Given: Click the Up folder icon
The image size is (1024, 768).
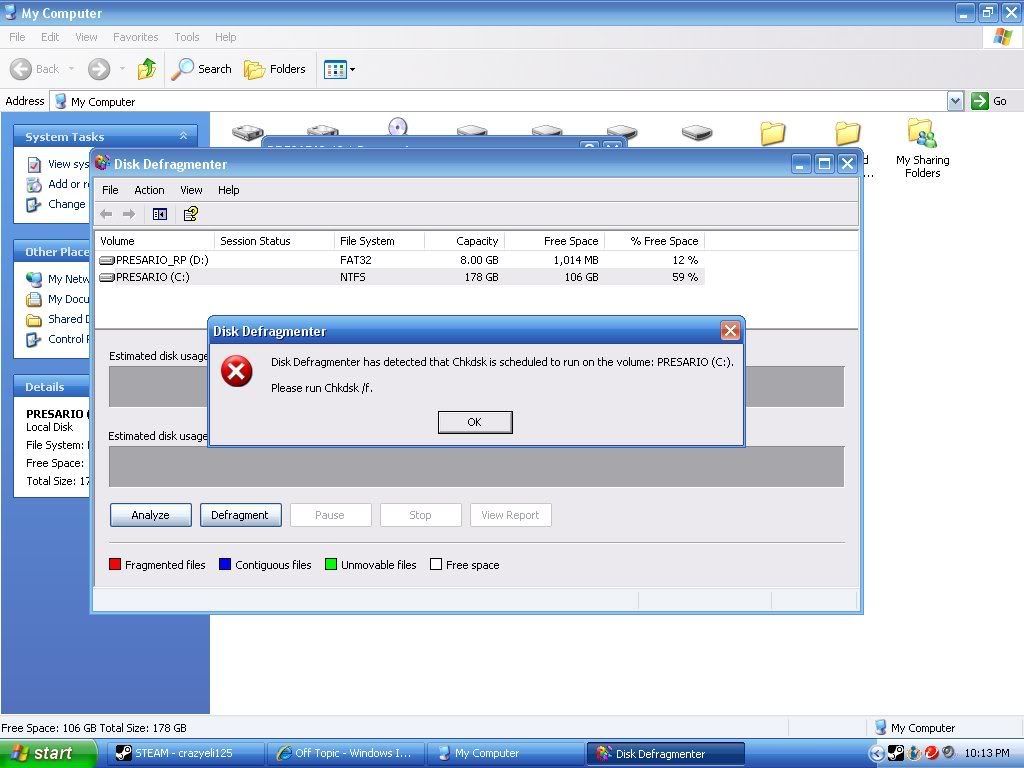Looking at the screenshot, I should [x=147, y=69].
